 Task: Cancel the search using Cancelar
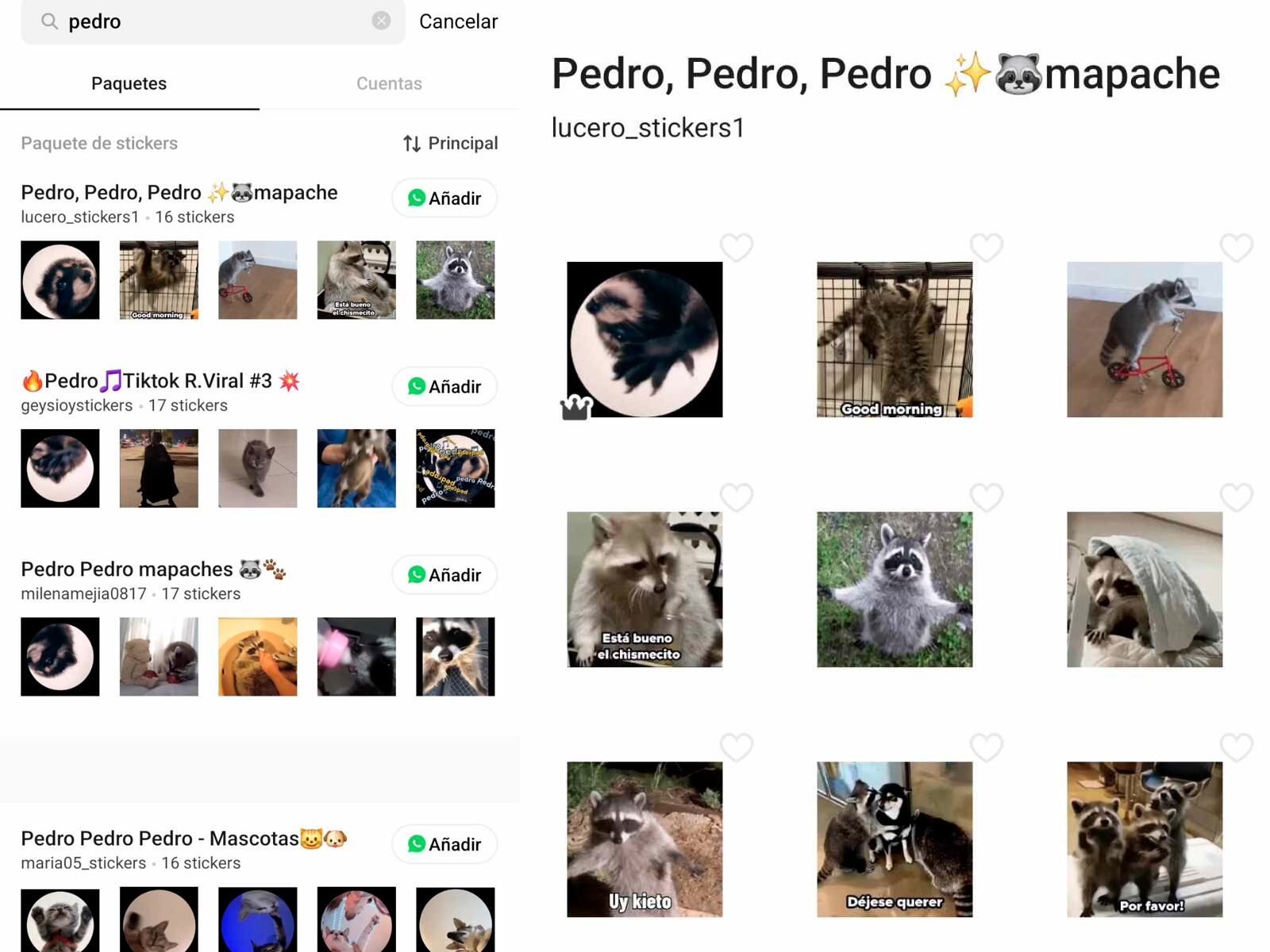click(x=457, y=21)
